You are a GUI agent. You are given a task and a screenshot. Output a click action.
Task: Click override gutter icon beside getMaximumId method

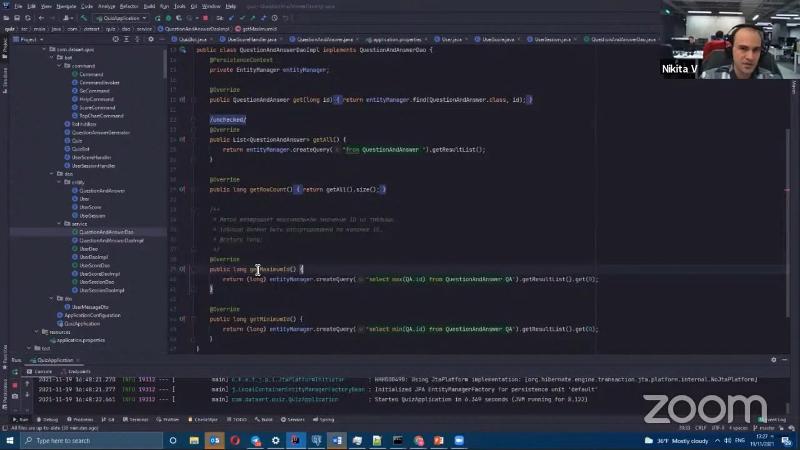181,269
